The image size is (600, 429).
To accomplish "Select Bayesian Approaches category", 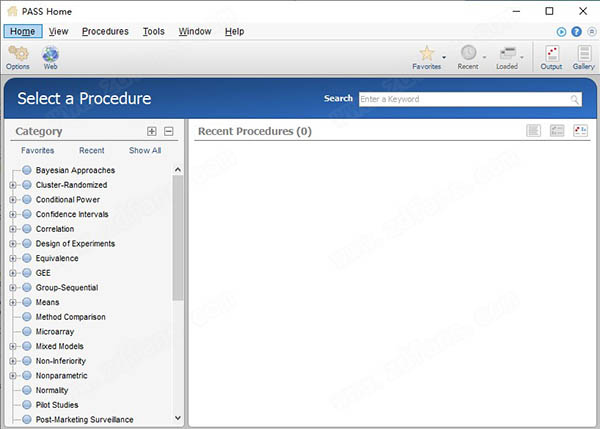I will point(75,170).
